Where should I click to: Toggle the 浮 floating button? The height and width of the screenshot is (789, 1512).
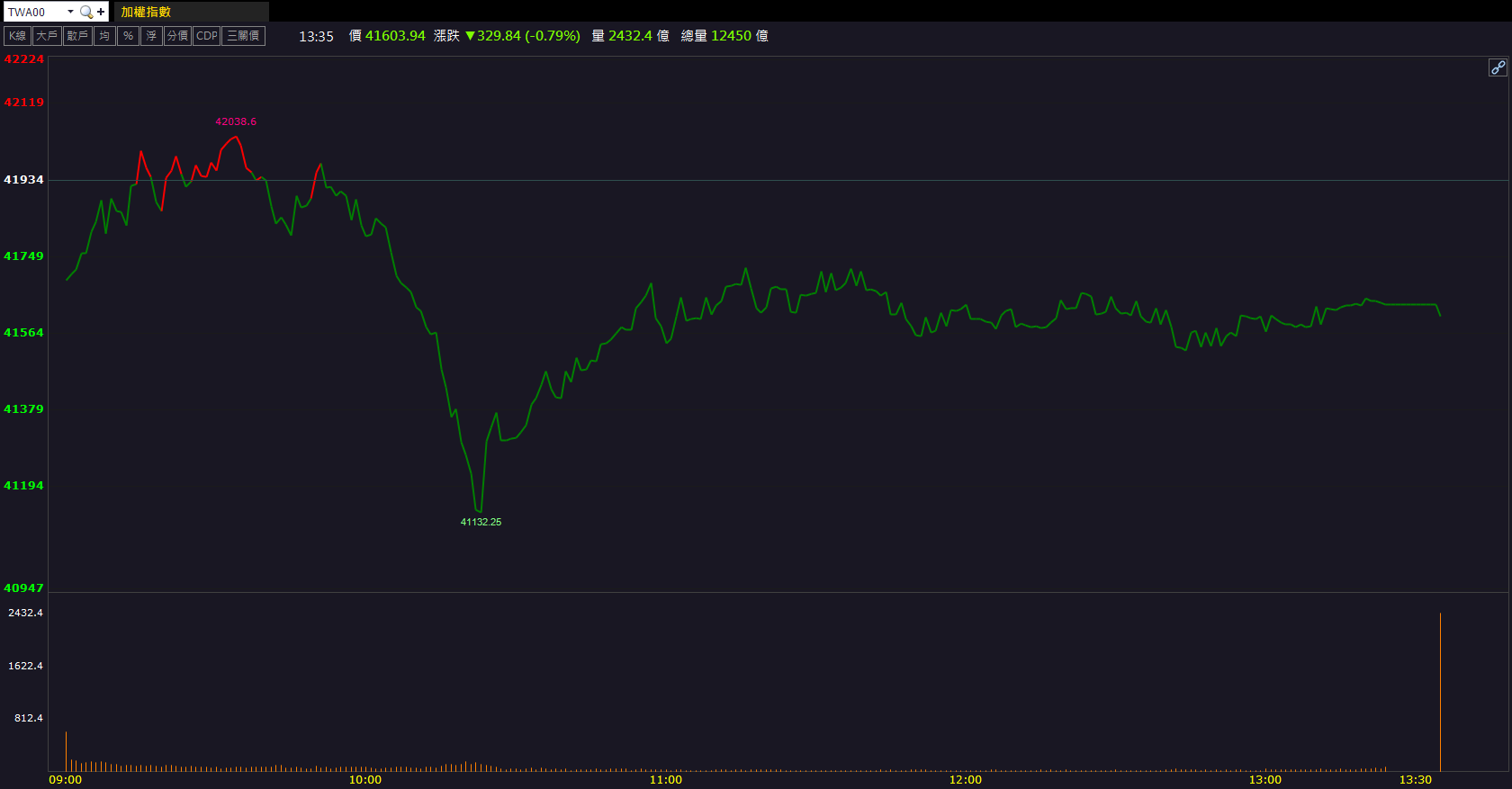click(x=151, y=36)
